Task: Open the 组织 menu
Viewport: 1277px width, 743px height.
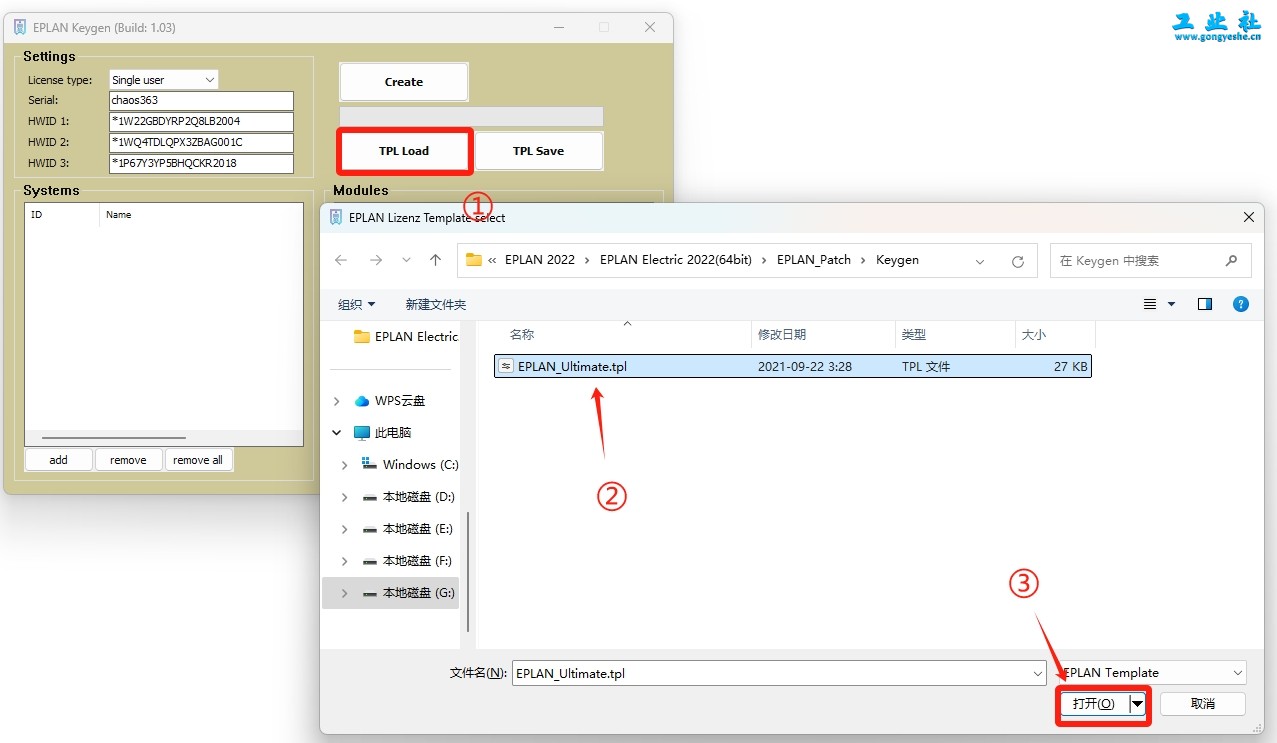Action: (357, 304)
